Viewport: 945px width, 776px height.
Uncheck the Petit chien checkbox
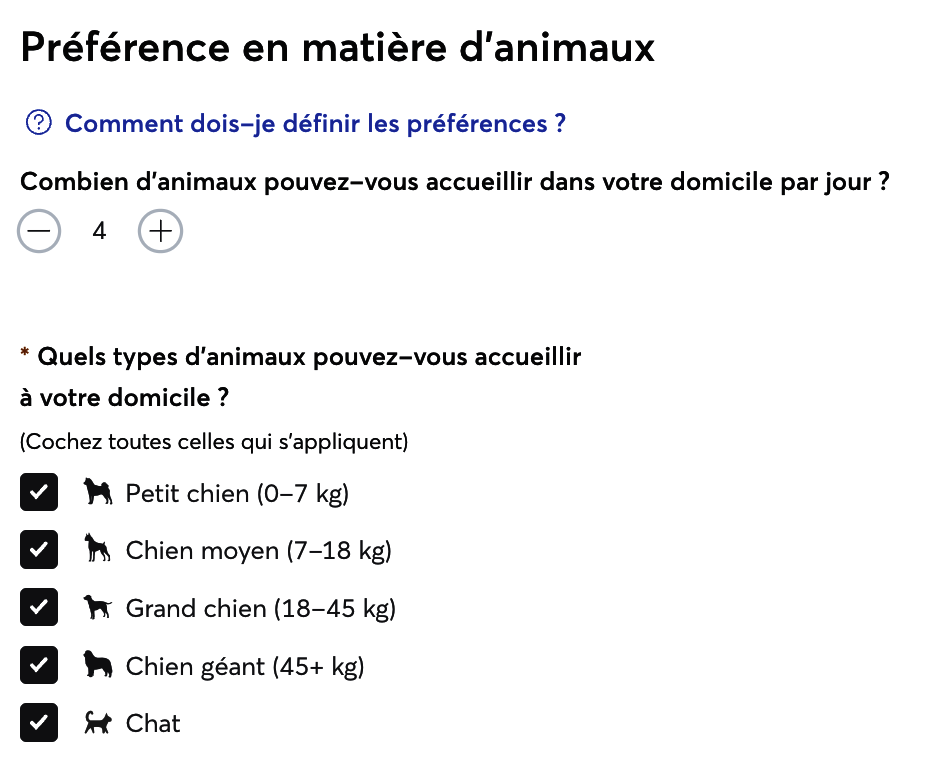coord(39,492)
